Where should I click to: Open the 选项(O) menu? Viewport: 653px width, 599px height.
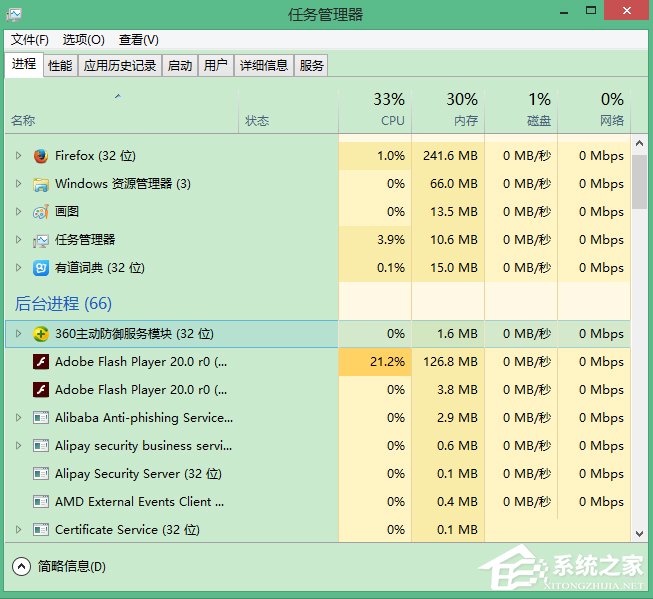[x=84, y=40]
